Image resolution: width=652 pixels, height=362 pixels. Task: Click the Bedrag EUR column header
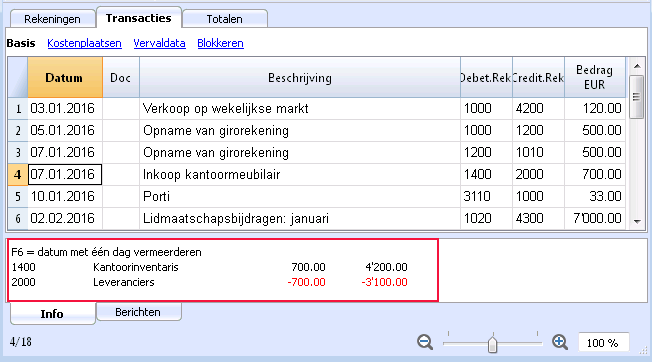click(x=595, y=78)
